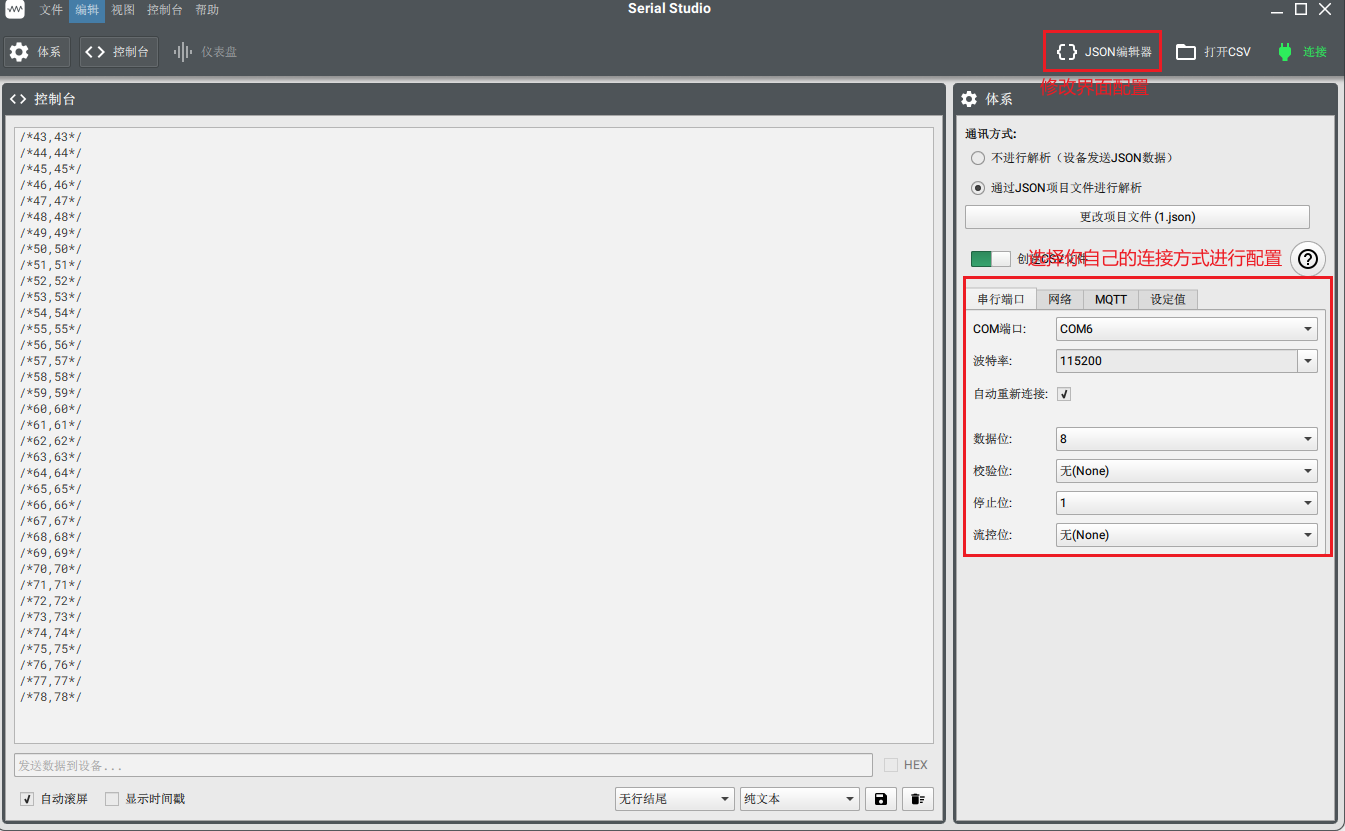This screenshot has height=831, width=1345.
Task: Open the 流控位 dropdown
Action: (1186, 535)
